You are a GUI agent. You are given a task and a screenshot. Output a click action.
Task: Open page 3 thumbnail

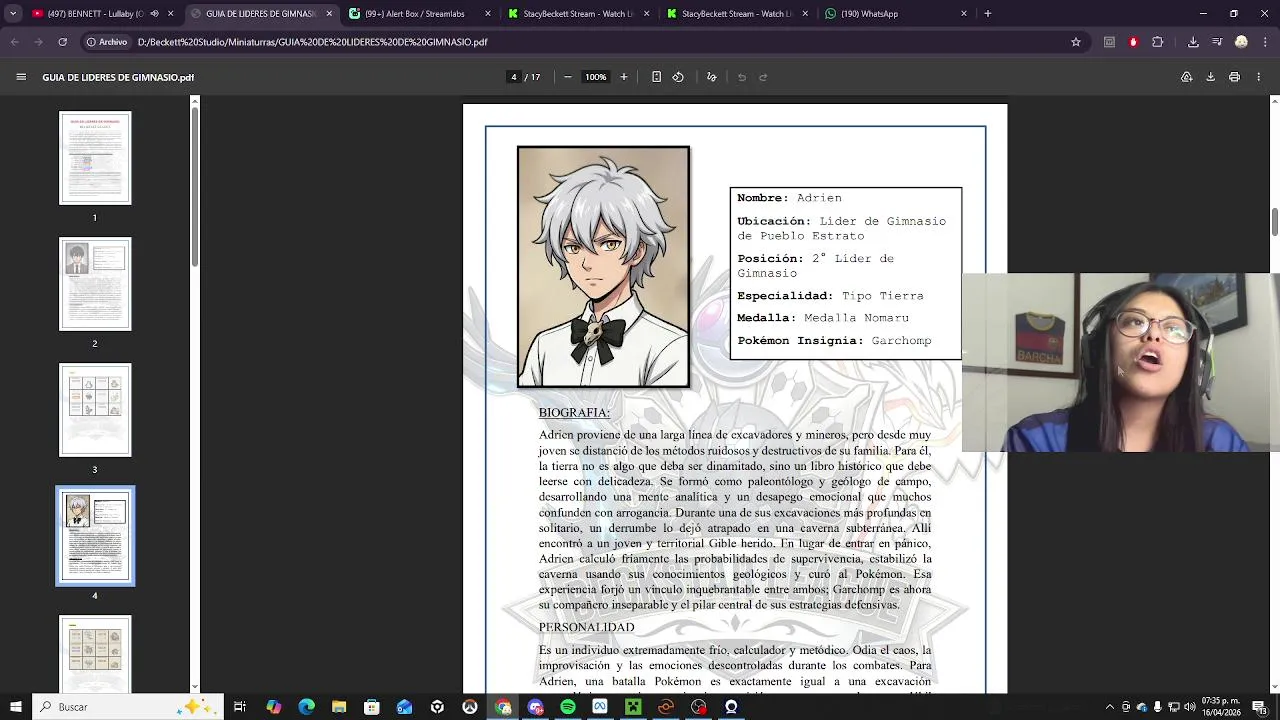[x=95, y=410]
